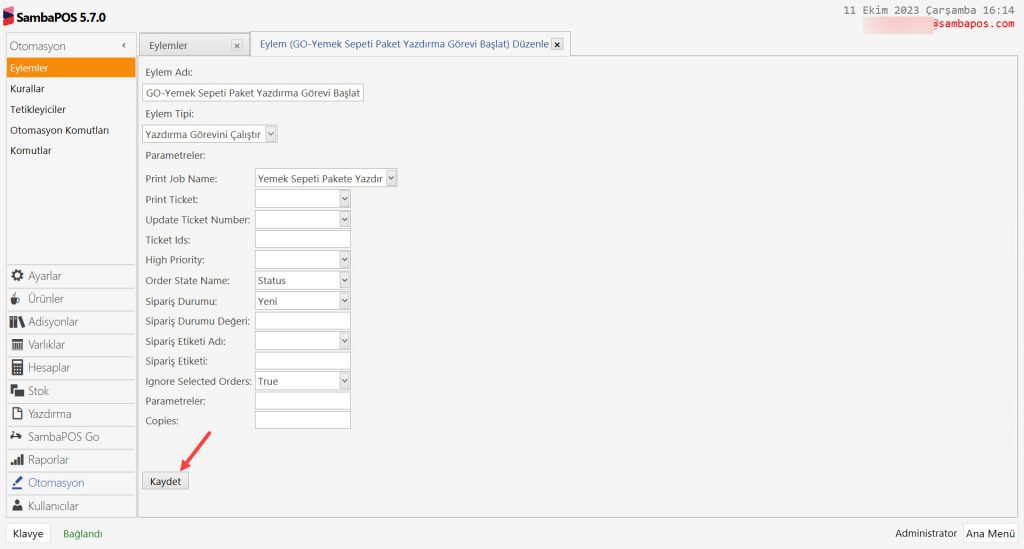Open the Ignore Selected Orders dropdown

pyautogui.click(x=345, y=381)
